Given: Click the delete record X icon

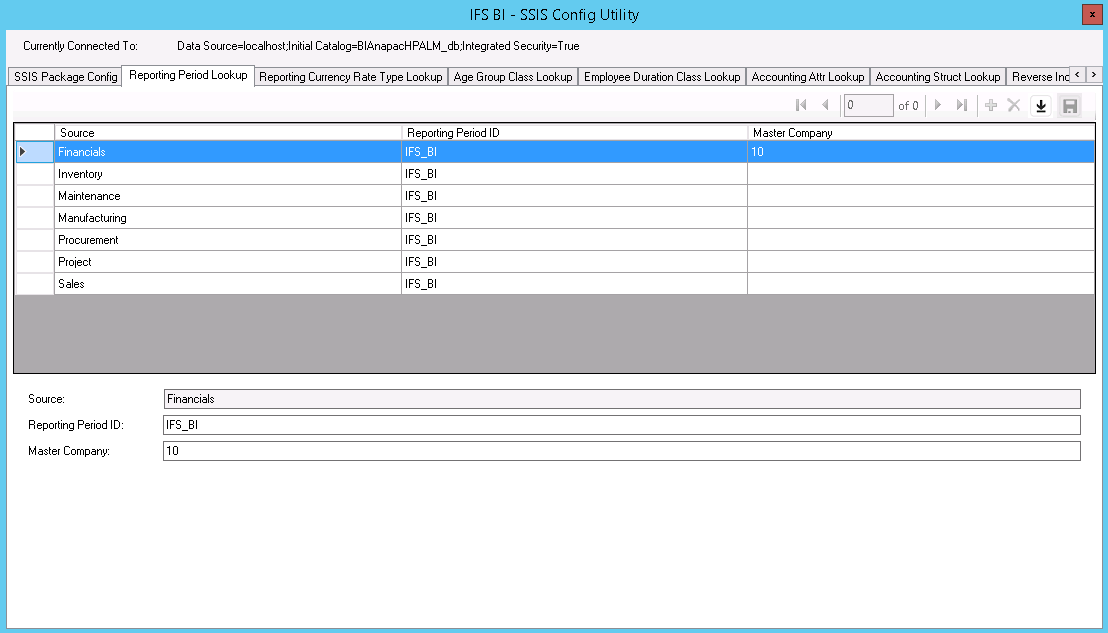Looking at the screenshot, I should coord(1013,105).
